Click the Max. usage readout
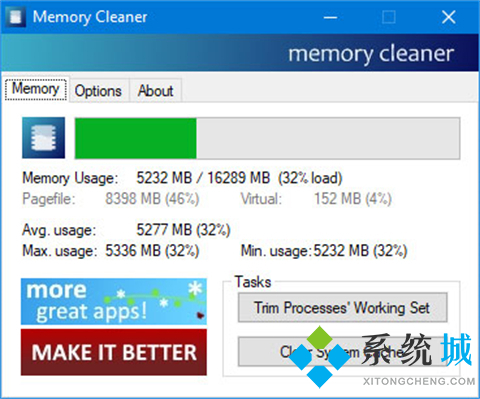This screenshot has height=399, width=480. [x=152, y=251]
